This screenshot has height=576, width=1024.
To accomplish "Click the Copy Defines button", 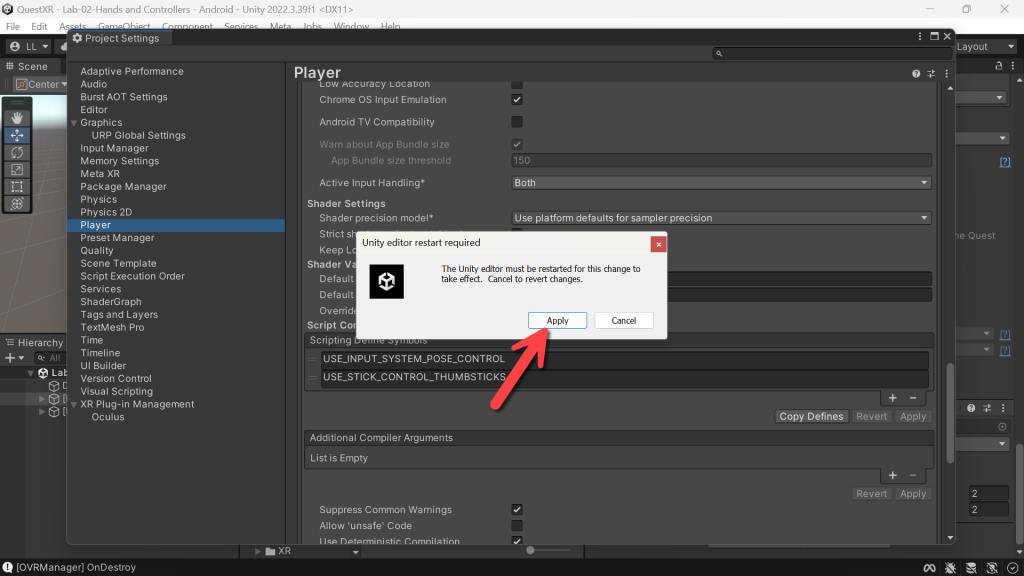I will 811,417.
